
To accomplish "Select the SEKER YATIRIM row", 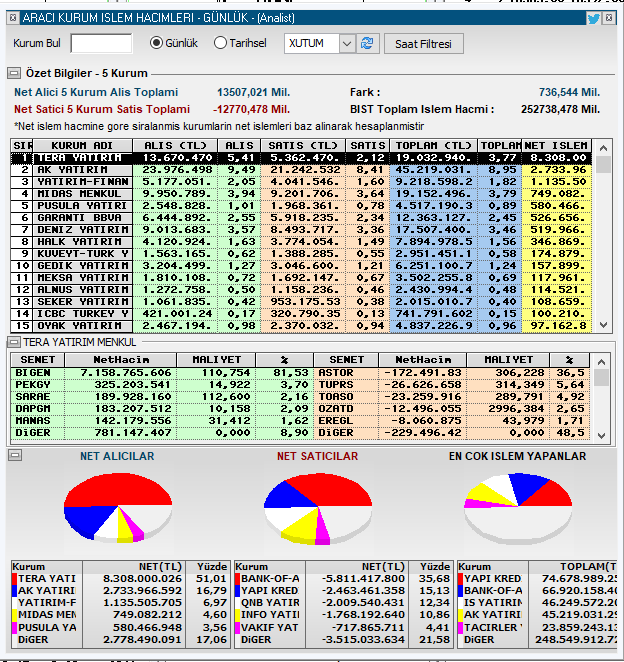I will (301, 302).
